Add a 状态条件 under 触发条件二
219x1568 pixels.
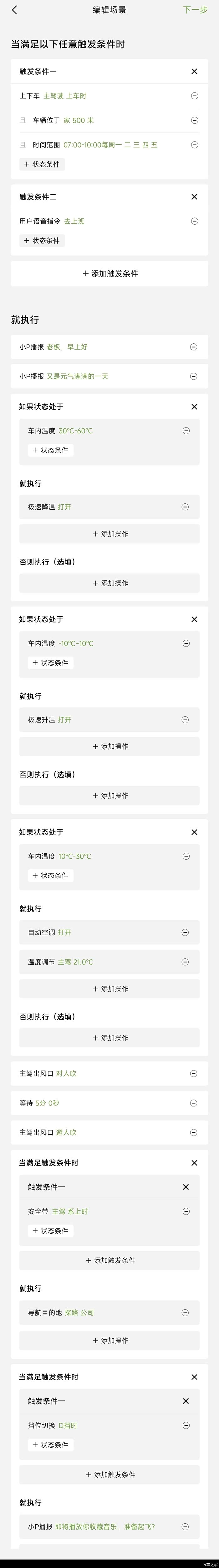point(42,240)
